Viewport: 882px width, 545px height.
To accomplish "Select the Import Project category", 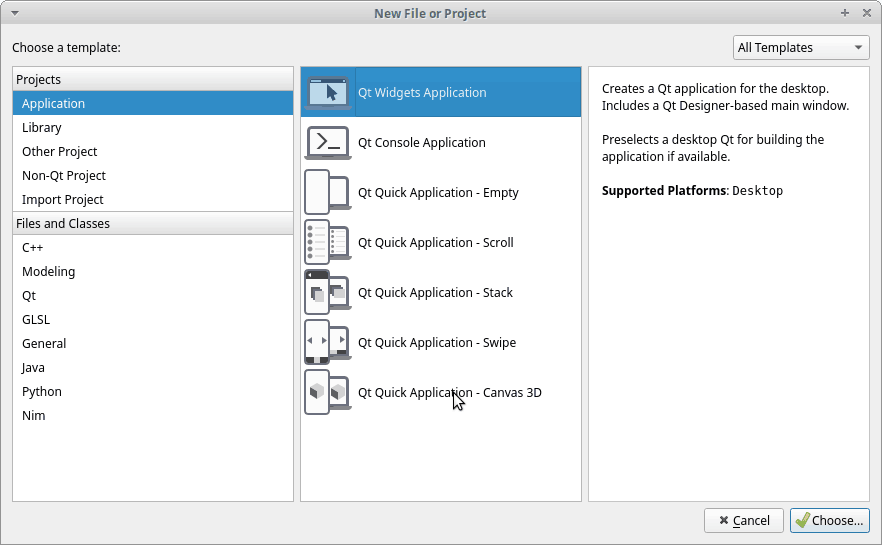I will (x=153, y=200).
